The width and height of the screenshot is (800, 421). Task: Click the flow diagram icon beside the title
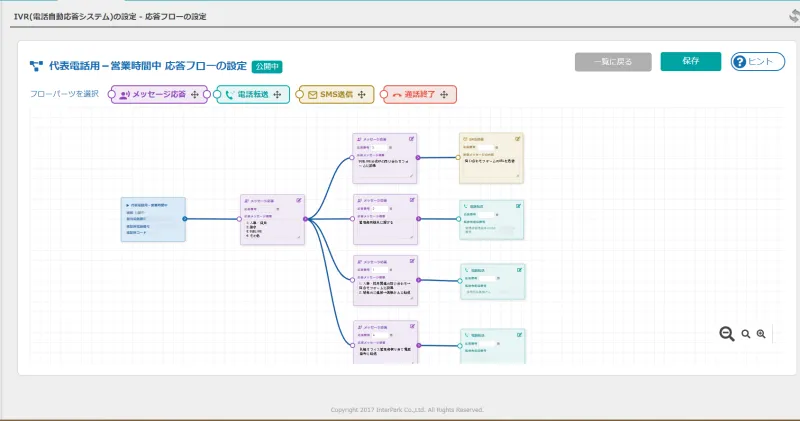36,66
